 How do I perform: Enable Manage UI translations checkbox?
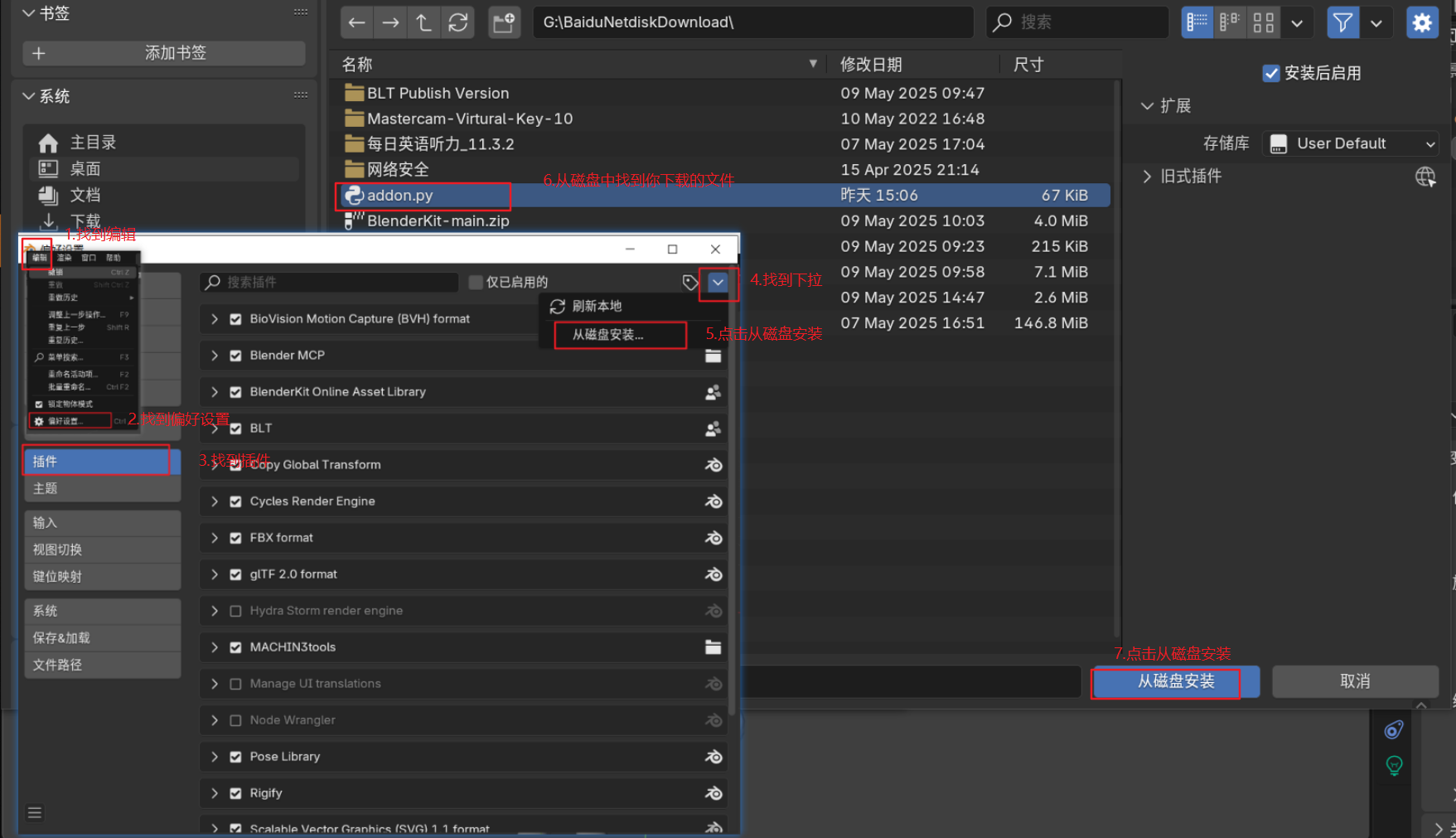click(235, 684)
